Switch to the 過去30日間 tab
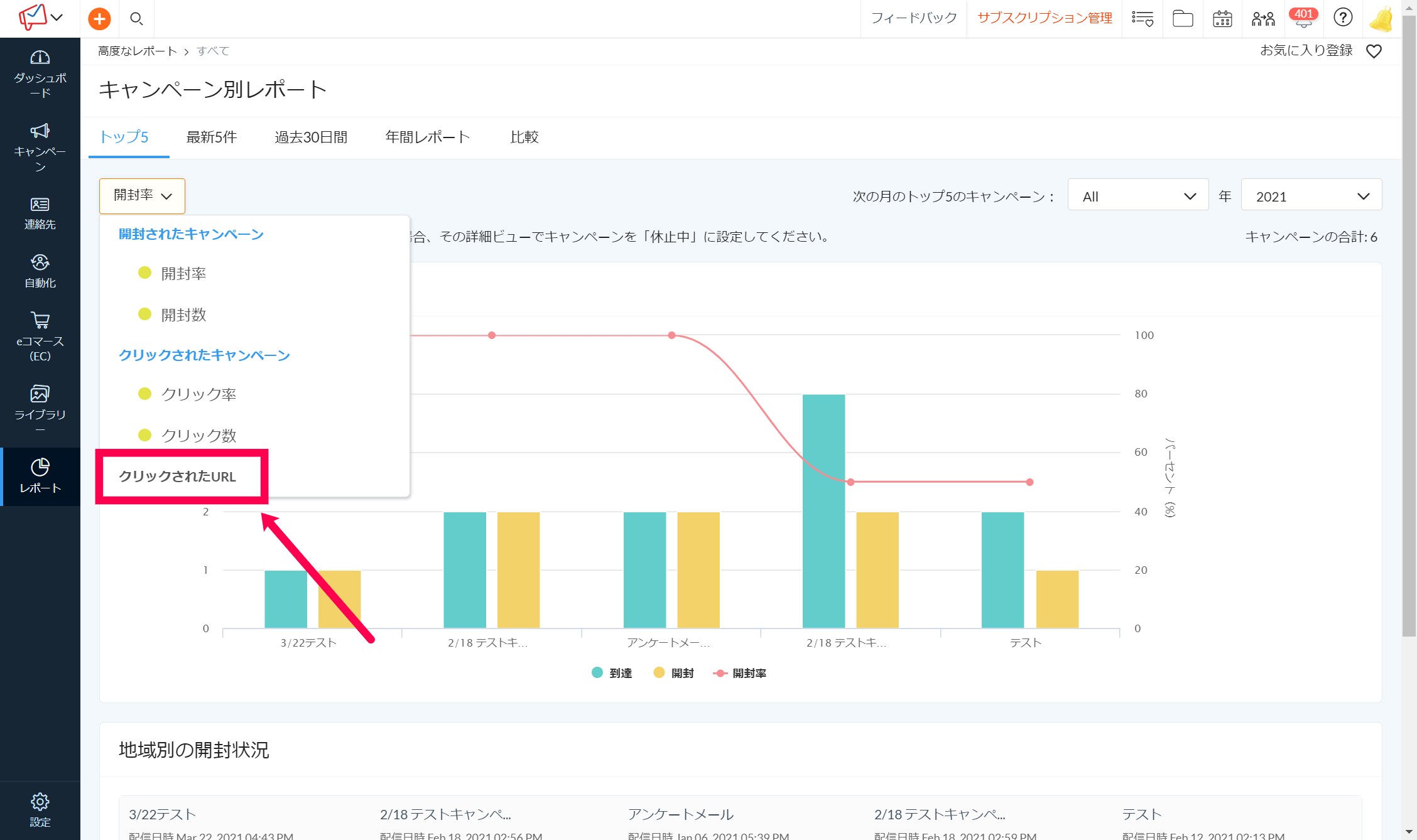The image size is (1417, 840). pos(311,137)
